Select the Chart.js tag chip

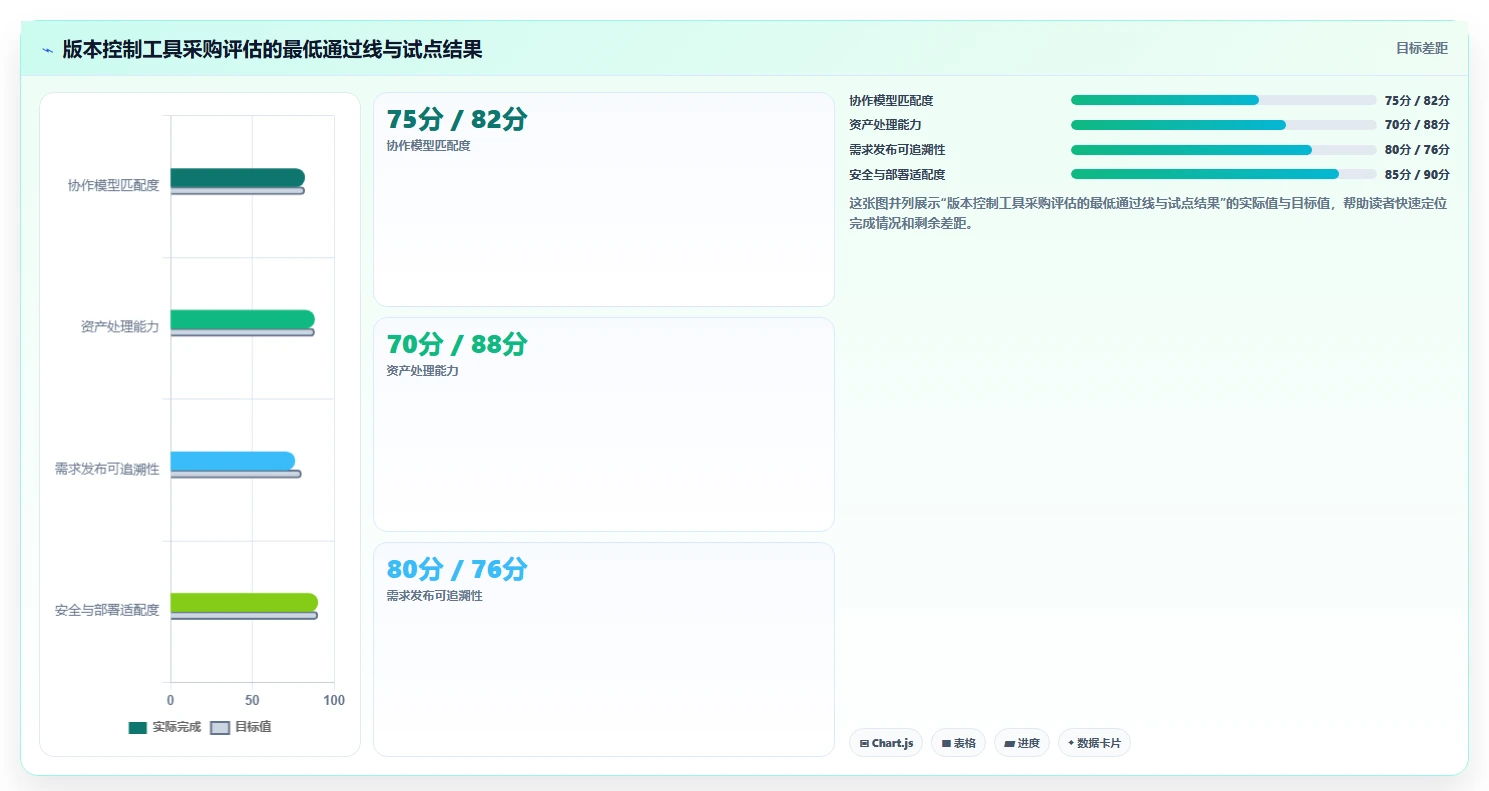(886, 743)
